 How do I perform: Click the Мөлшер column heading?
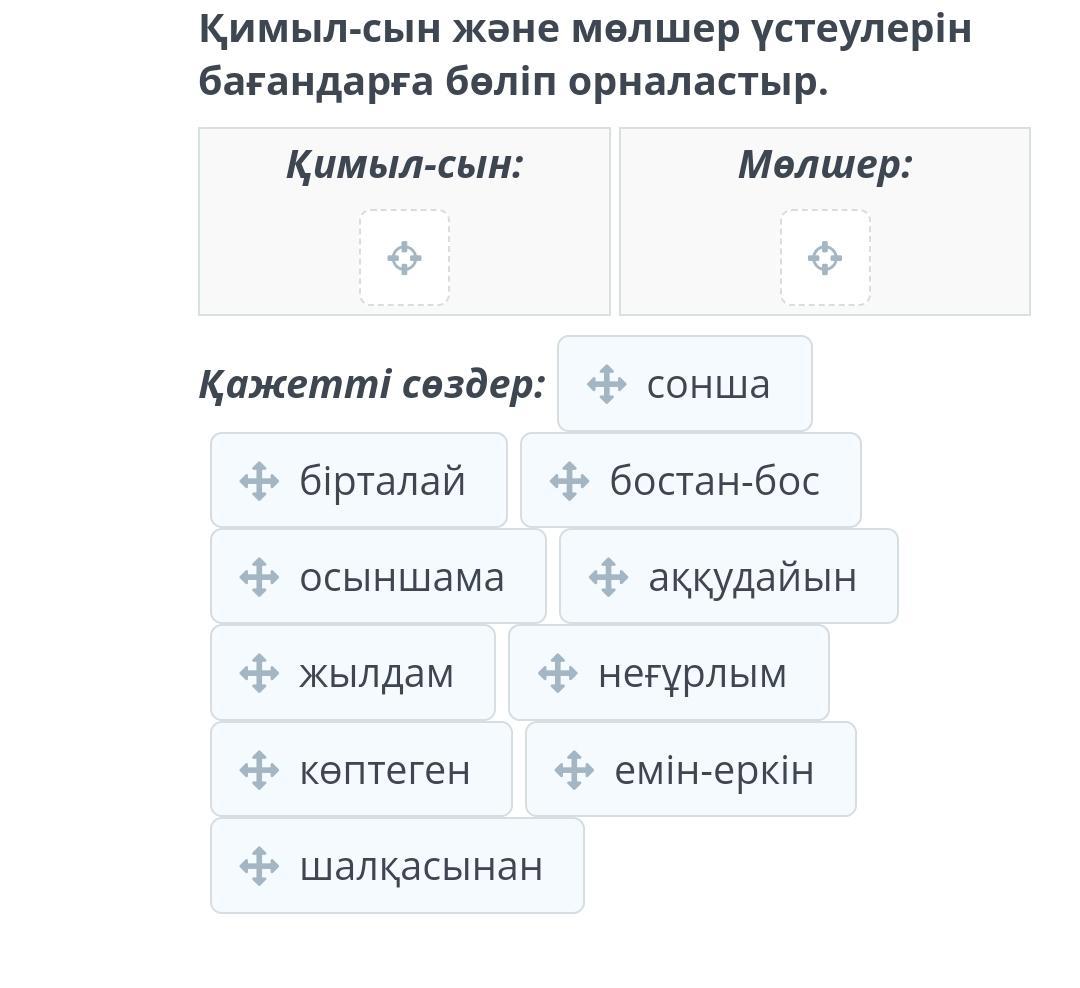(825, 165)
